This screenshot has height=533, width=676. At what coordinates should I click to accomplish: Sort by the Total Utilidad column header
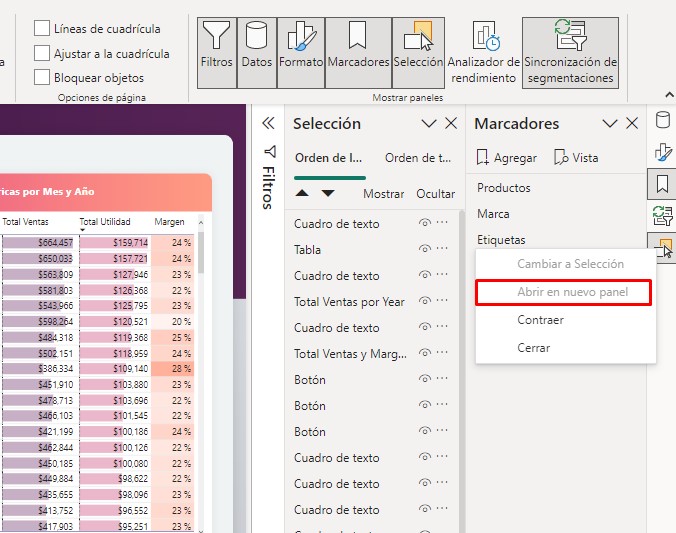click(x=105, y=222)
